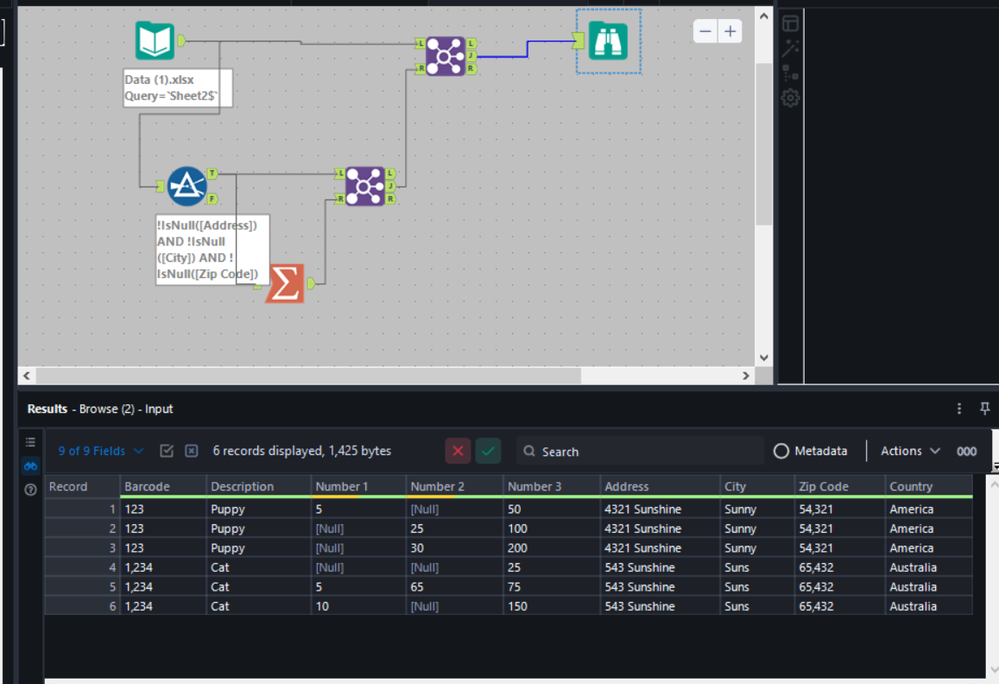Select the upper Join tool icon
This screenshot has height=684, width=999.
point(445,56)
